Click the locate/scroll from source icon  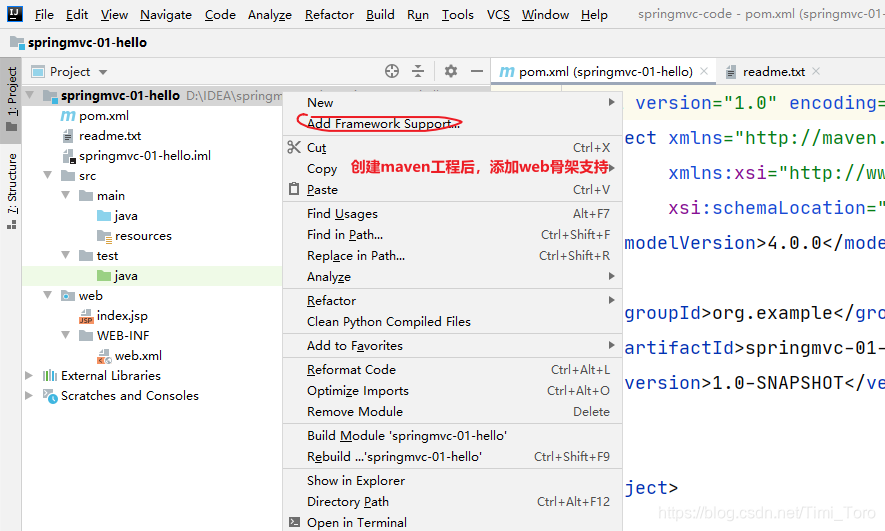pyautogui.click(x=392, y=71)
